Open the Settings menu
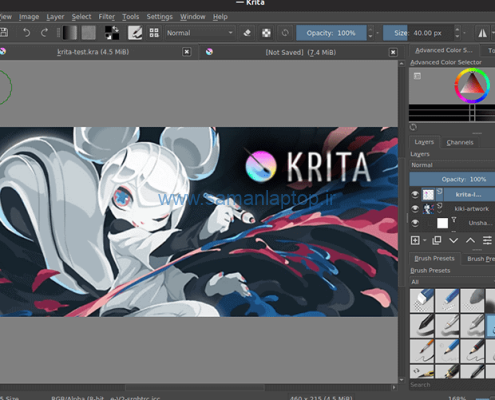Viewport: 495px width, 400px height. point(160,17)
